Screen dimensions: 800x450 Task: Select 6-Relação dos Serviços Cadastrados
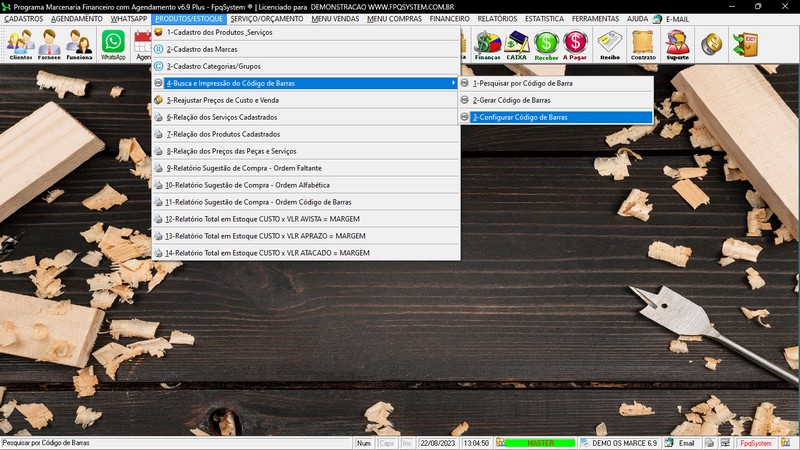click(x=306, y=117)
